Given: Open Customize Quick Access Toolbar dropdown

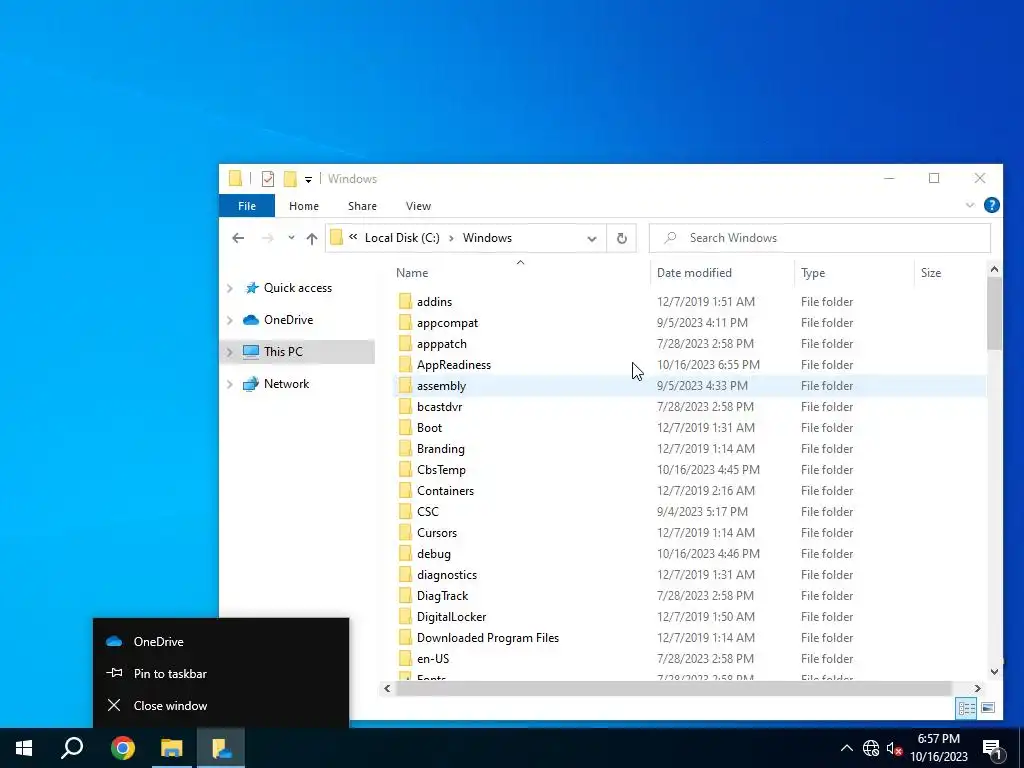Looking at the screenshot, I should tap(308, 179).
